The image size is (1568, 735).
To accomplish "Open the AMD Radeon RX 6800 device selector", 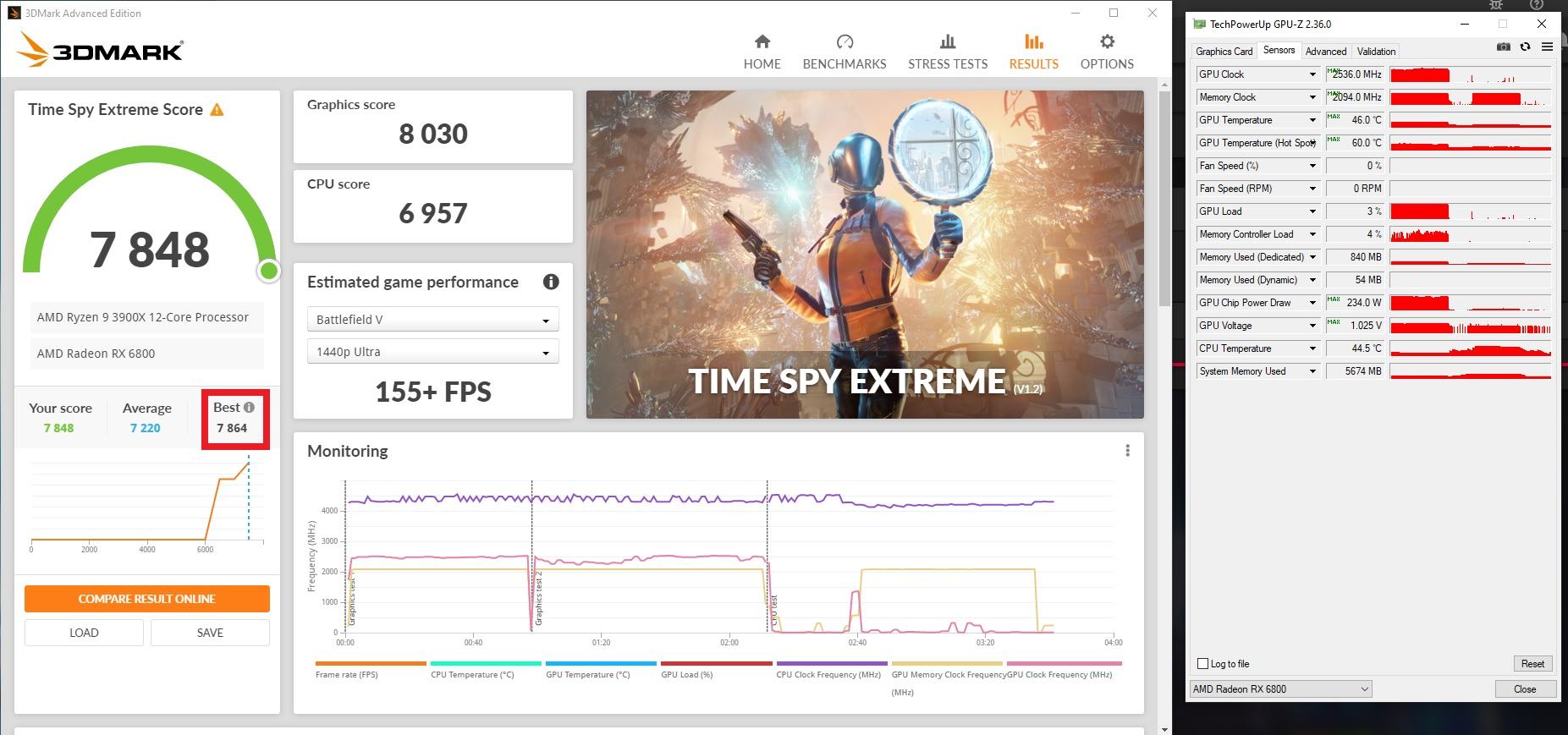I will (x=1280, y=689).
